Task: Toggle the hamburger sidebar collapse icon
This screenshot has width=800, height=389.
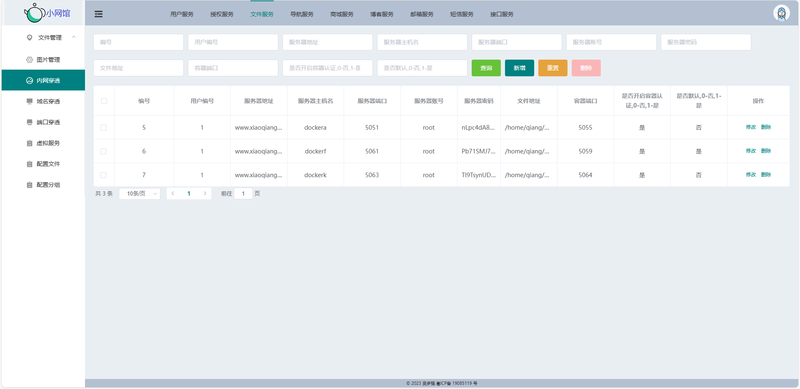Action: [98, 14]
